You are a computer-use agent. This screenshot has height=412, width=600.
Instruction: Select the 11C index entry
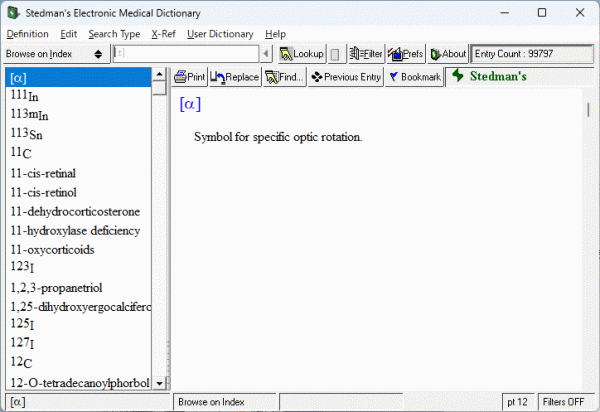pos(78,153)
